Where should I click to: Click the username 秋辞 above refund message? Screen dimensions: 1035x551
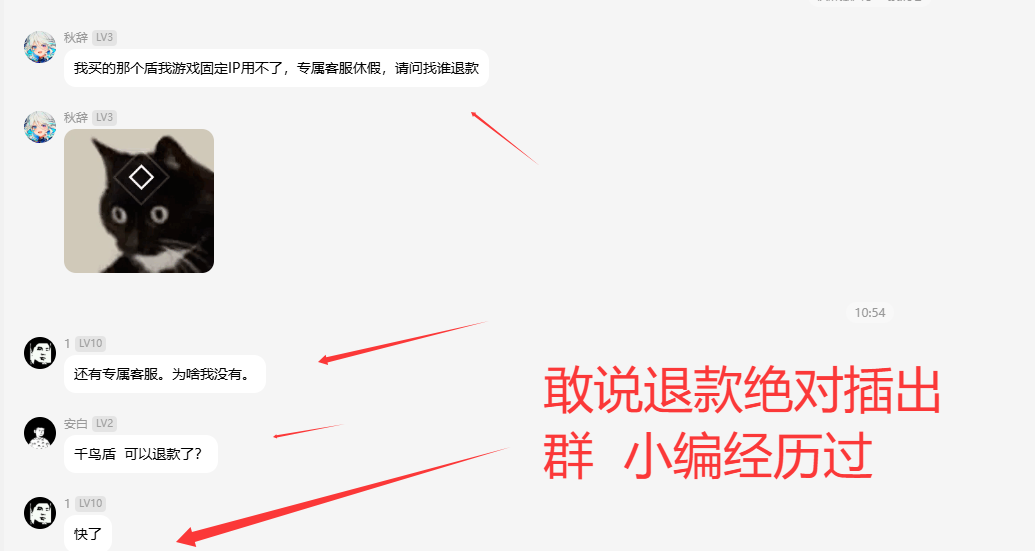coord(76,38)
